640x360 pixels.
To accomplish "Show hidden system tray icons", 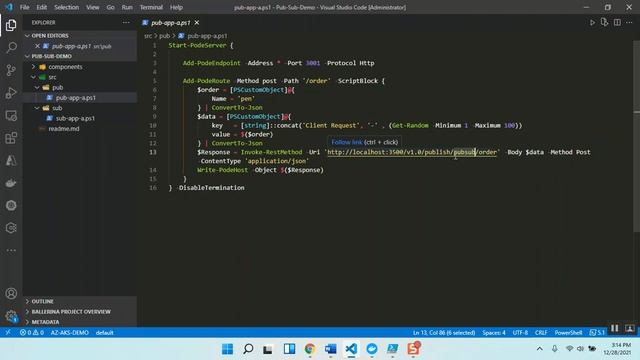I will click(540, 349).
